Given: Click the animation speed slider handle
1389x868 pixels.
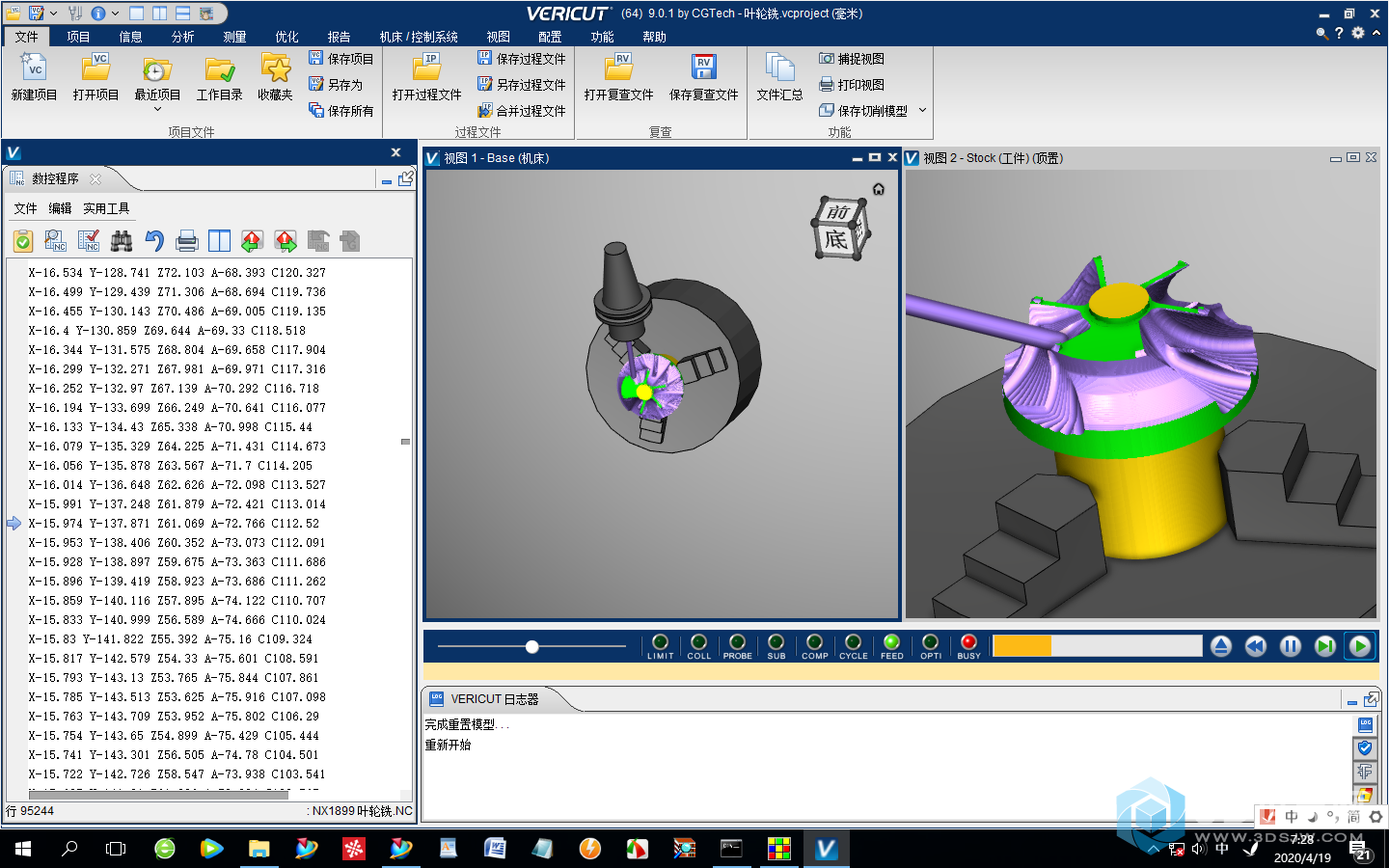Looking at the screenshot, I should 531,646.
